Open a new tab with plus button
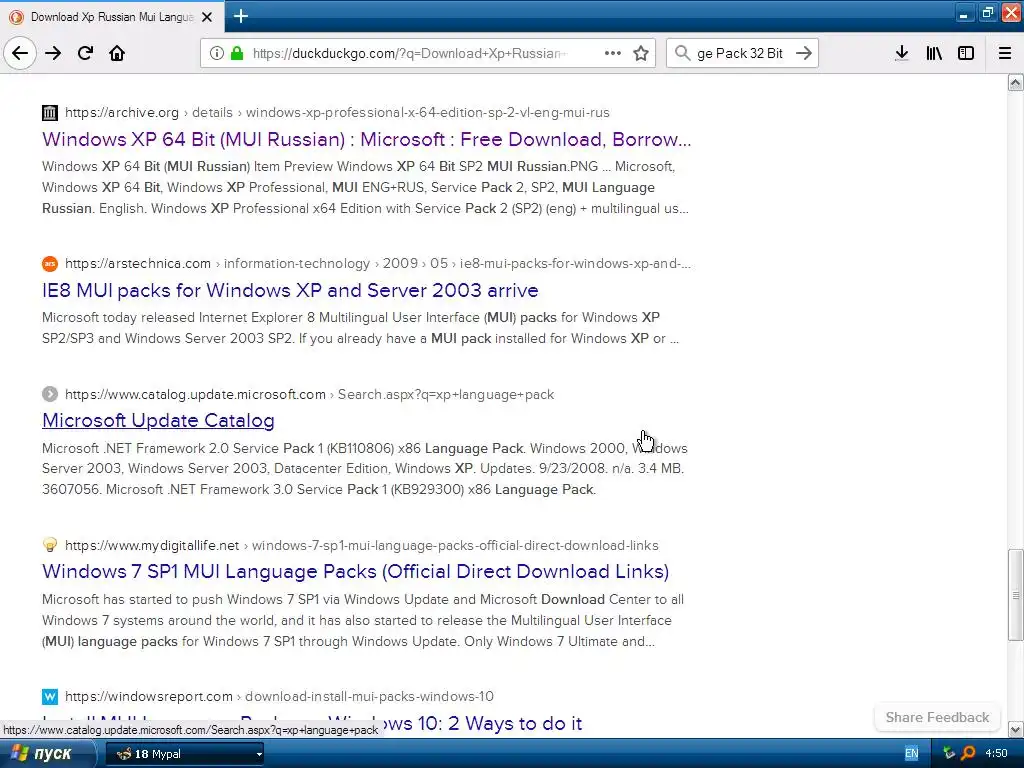This screenshot has width=1024, height=768. 240,16
